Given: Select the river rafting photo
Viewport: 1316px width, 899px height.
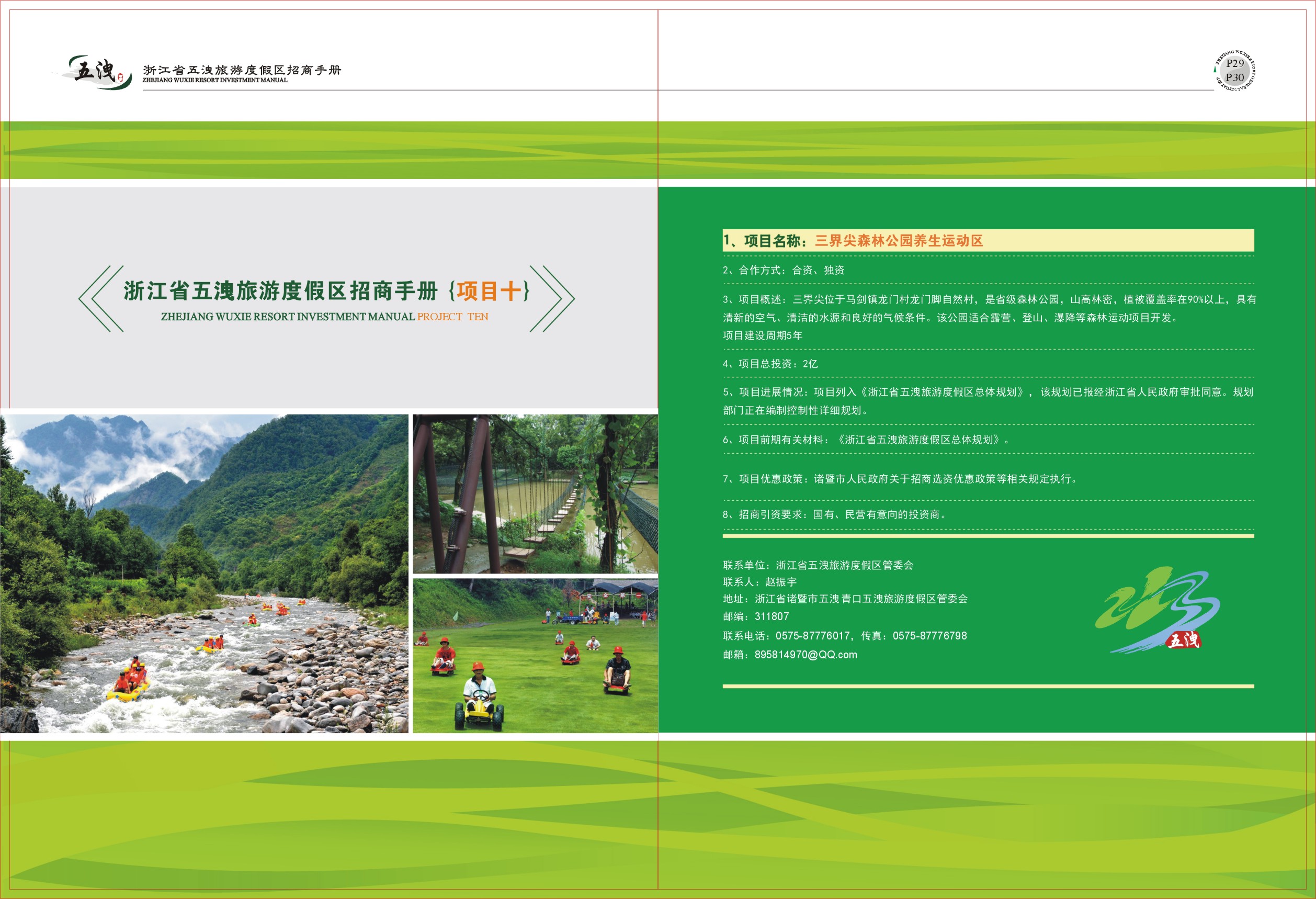Looking at the screenshot, I should pyautogui.click(x=204, y=574).
